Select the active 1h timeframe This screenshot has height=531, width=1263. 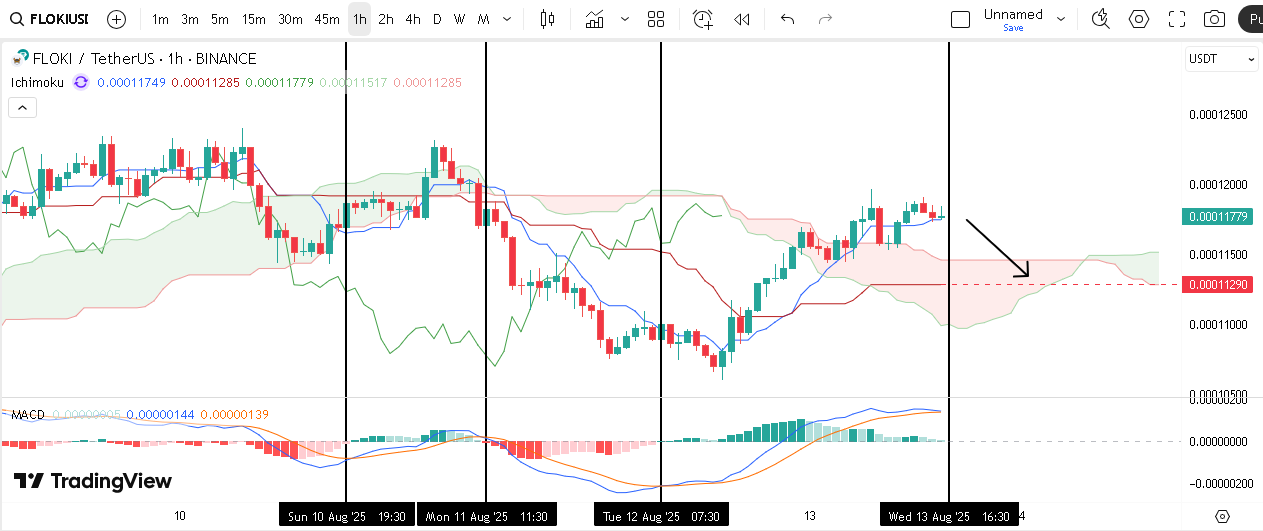coord(360,19)
